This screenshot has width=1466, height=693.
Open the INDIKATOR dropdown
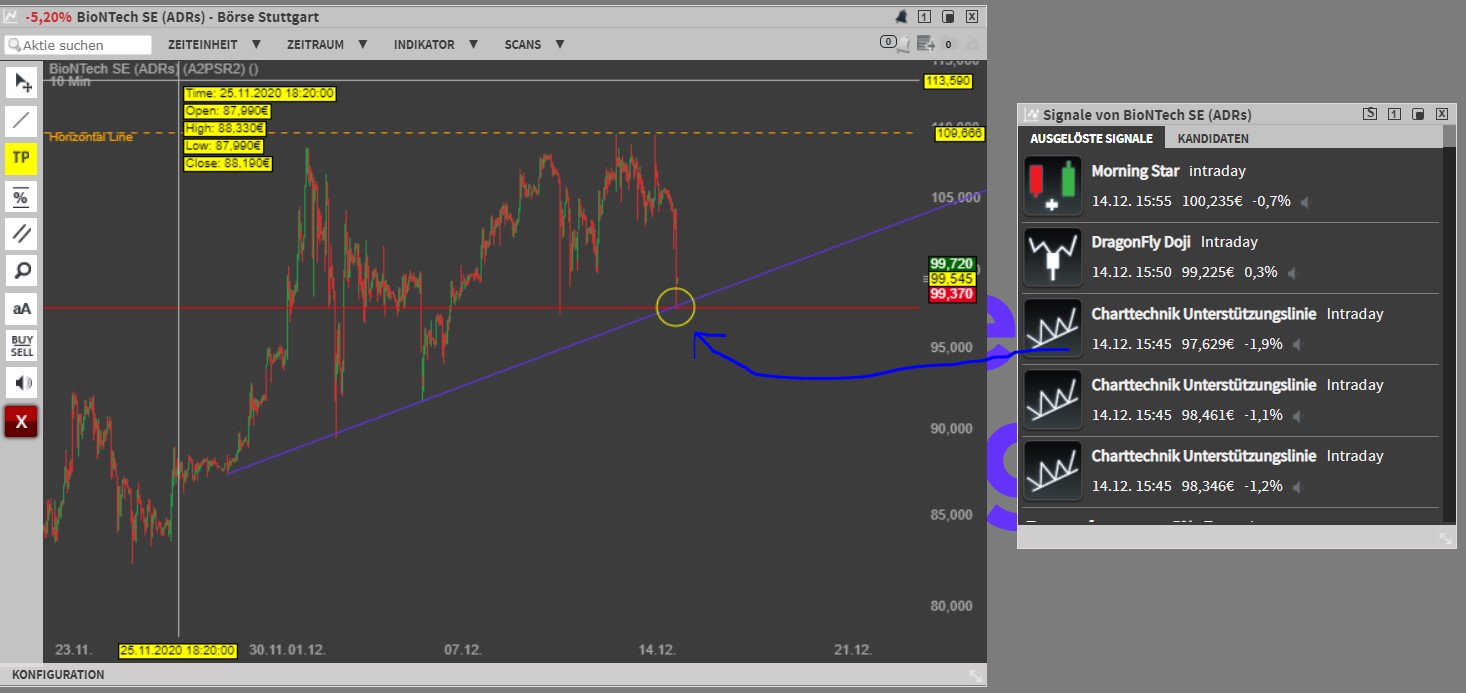[436, 45]
